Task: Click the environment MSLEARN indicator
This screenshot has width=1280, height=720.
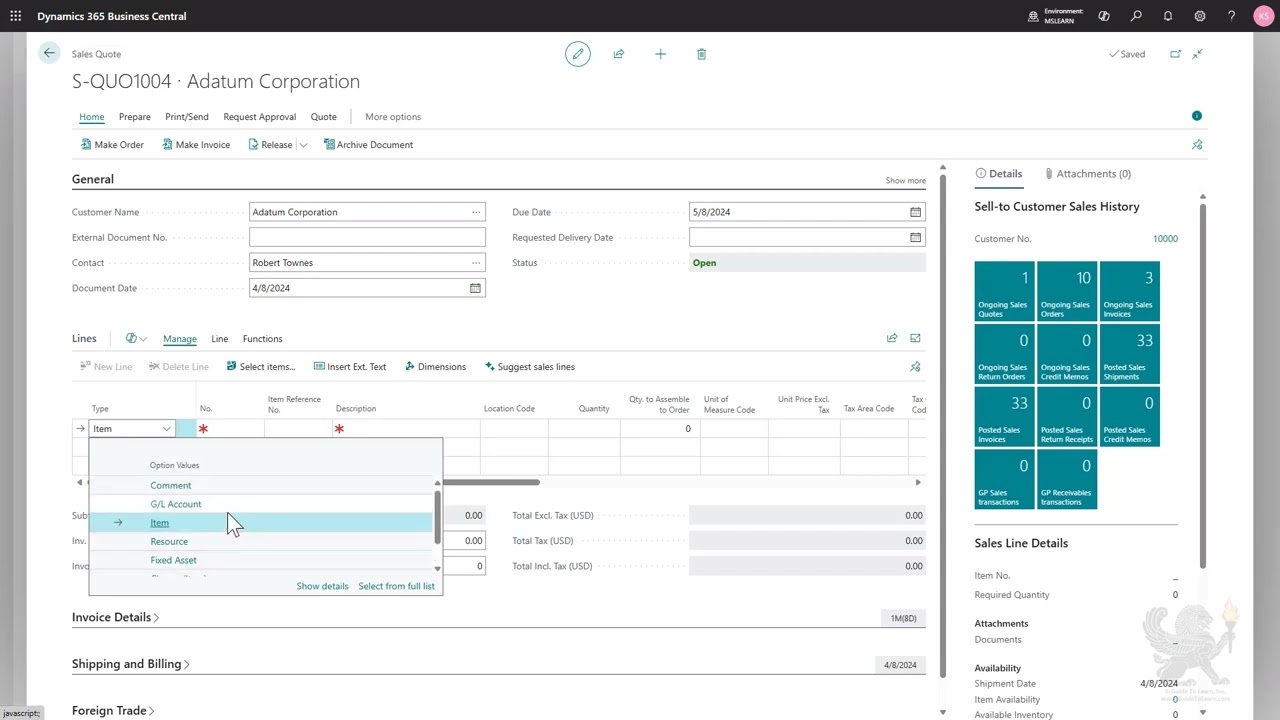Action: point(1056,16)
